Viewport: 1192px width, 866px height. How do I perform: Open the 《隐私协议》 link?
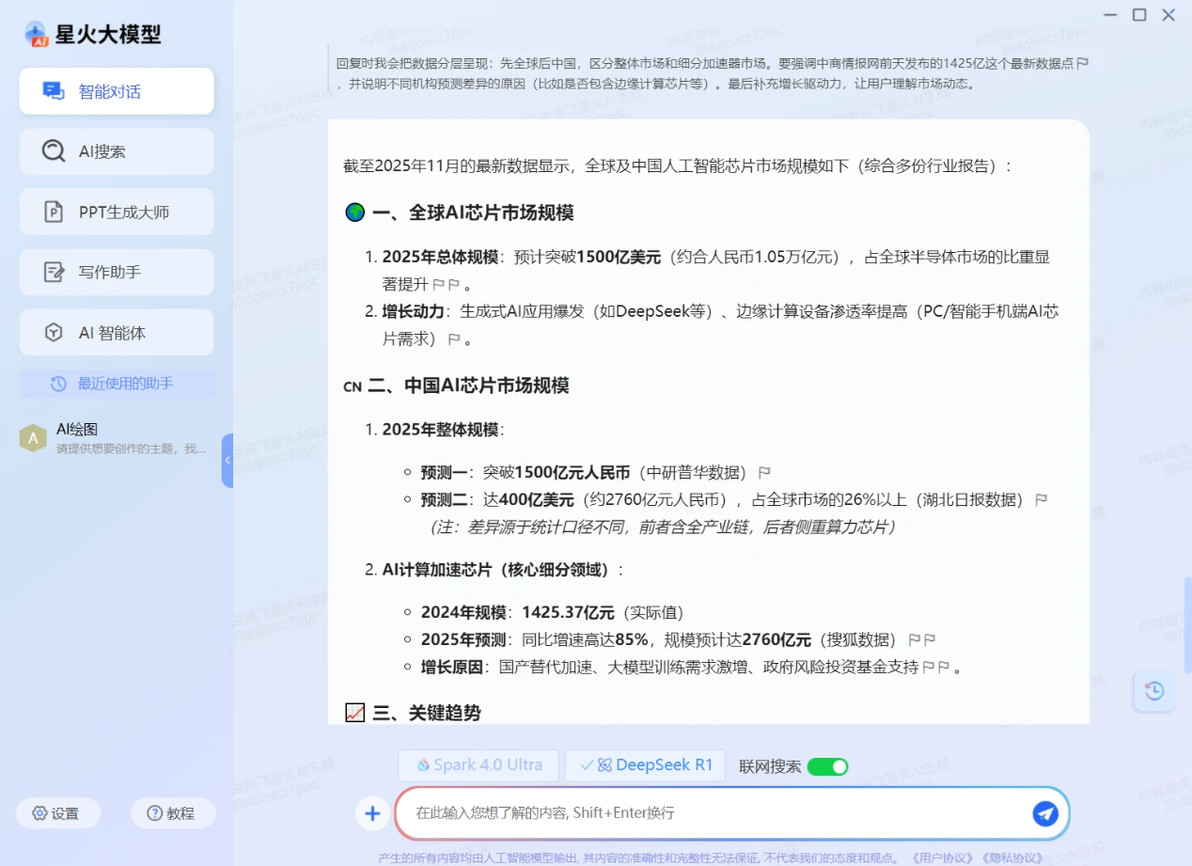pyautogui.click(x=1012, y=858)
